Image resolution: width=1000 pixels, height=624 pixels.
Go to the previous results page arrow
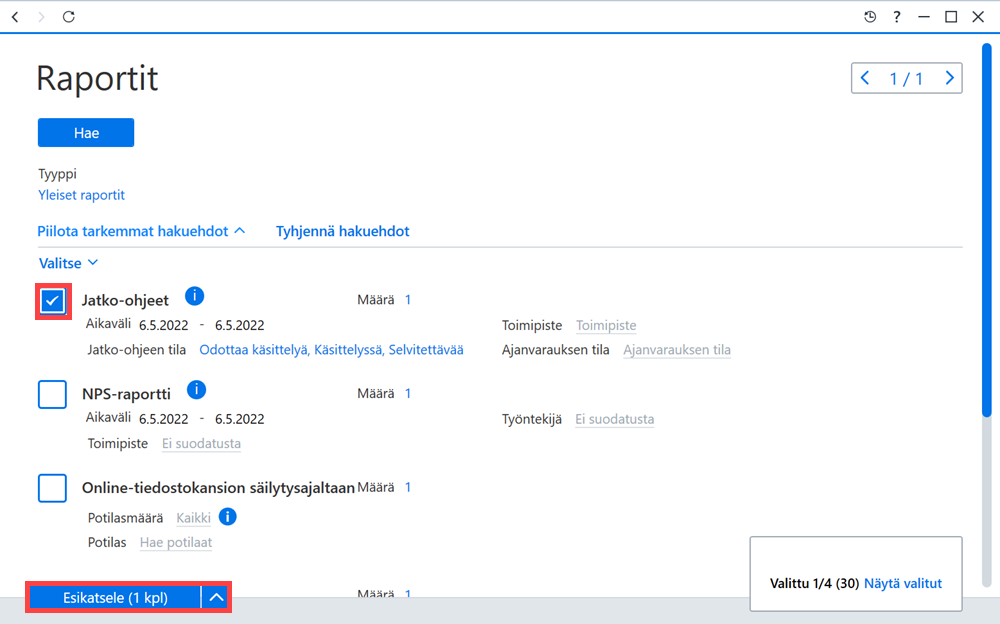point(865,78)
